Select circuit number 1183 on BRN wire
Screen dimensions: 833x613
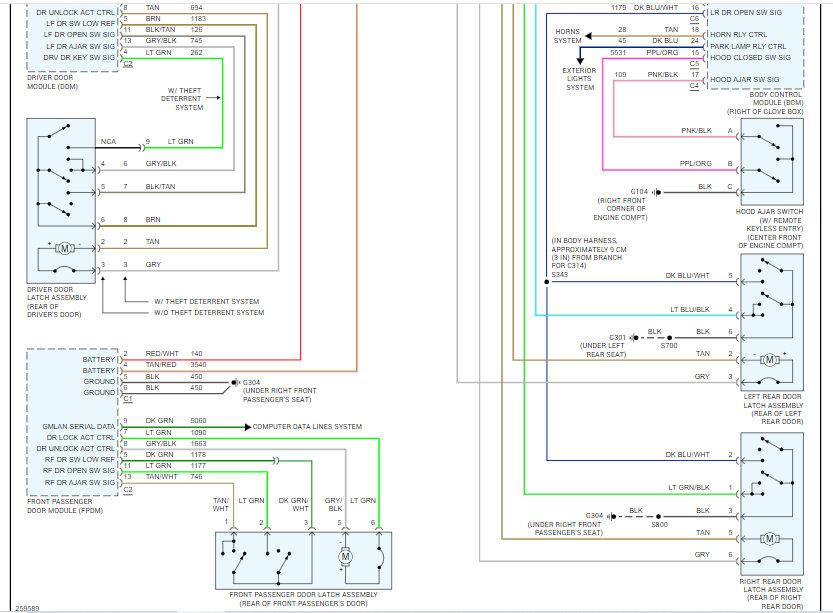pyautogui.click(x=198, y=19)
